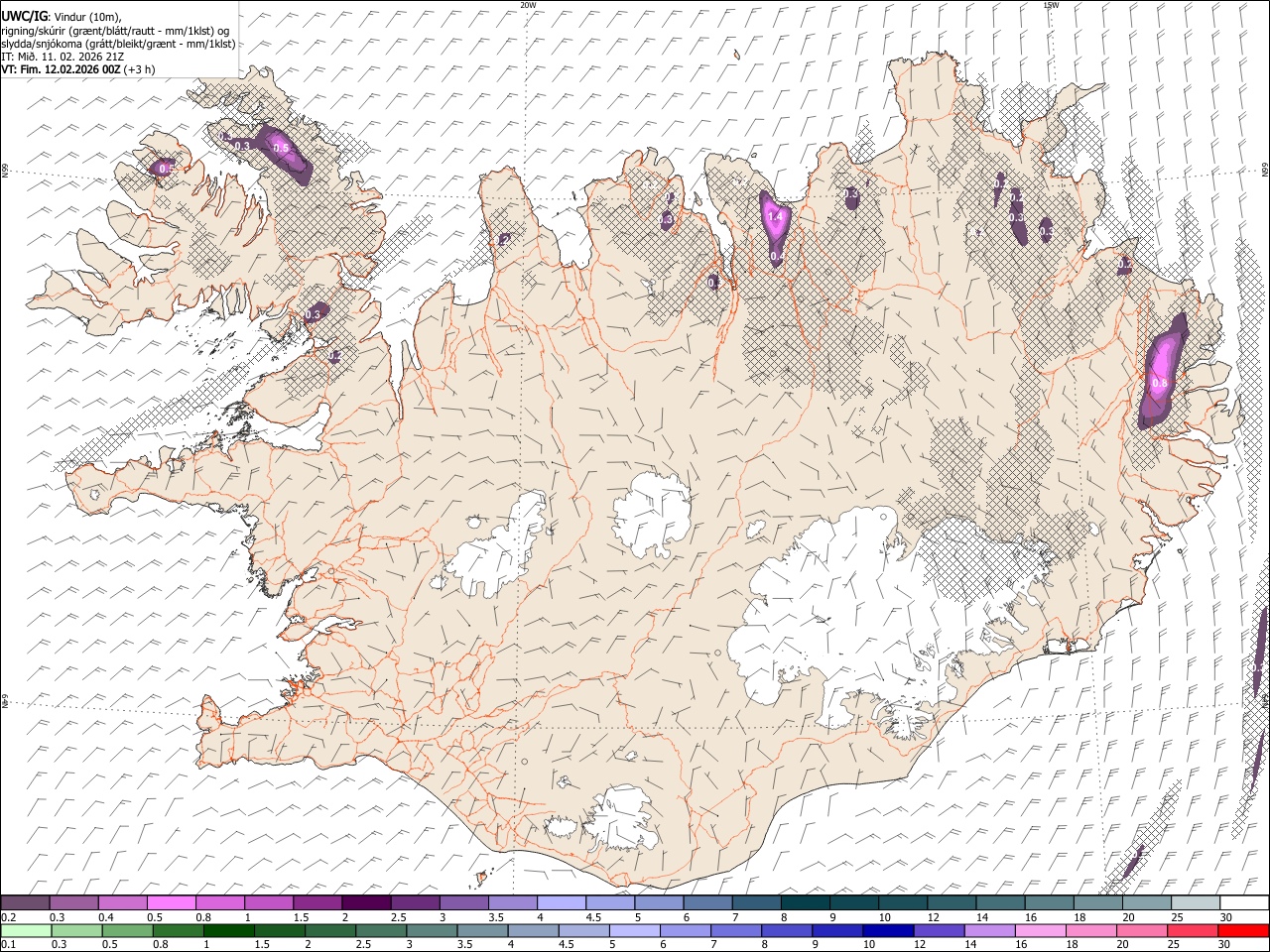
Task: Pick the upper scale swatch between 4 and 4.5
Action: (562, 902)
